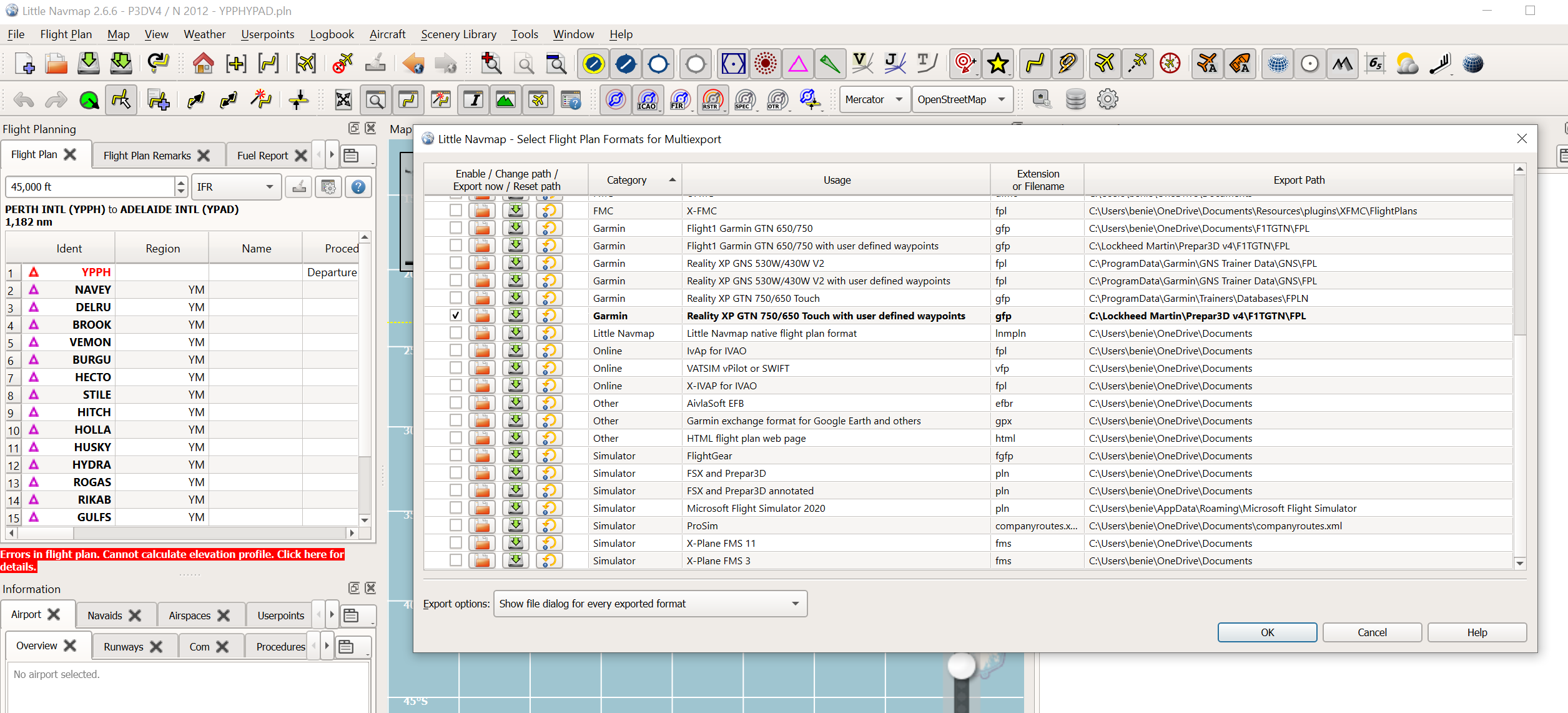Click the search window magnifier icon
The height and width of the screenshot is (713, 1568).
pos(375,100)
